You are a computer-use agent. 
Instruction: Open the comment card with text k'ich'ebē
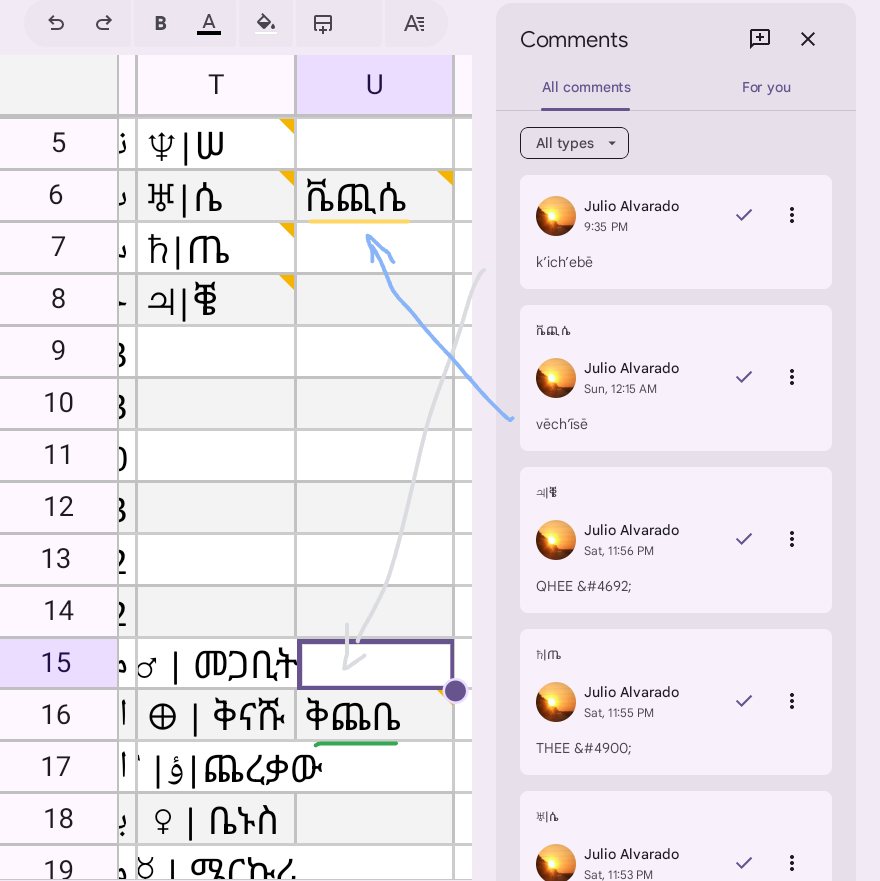point(675,232)
